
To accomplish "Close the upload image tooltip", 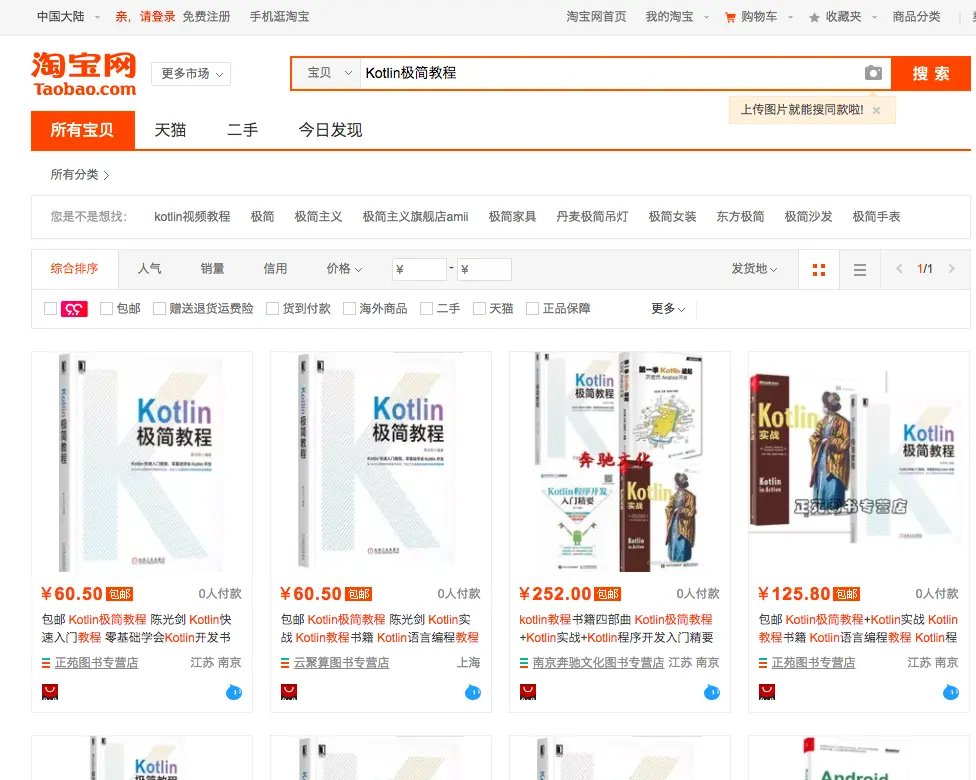I will (876, 110).
